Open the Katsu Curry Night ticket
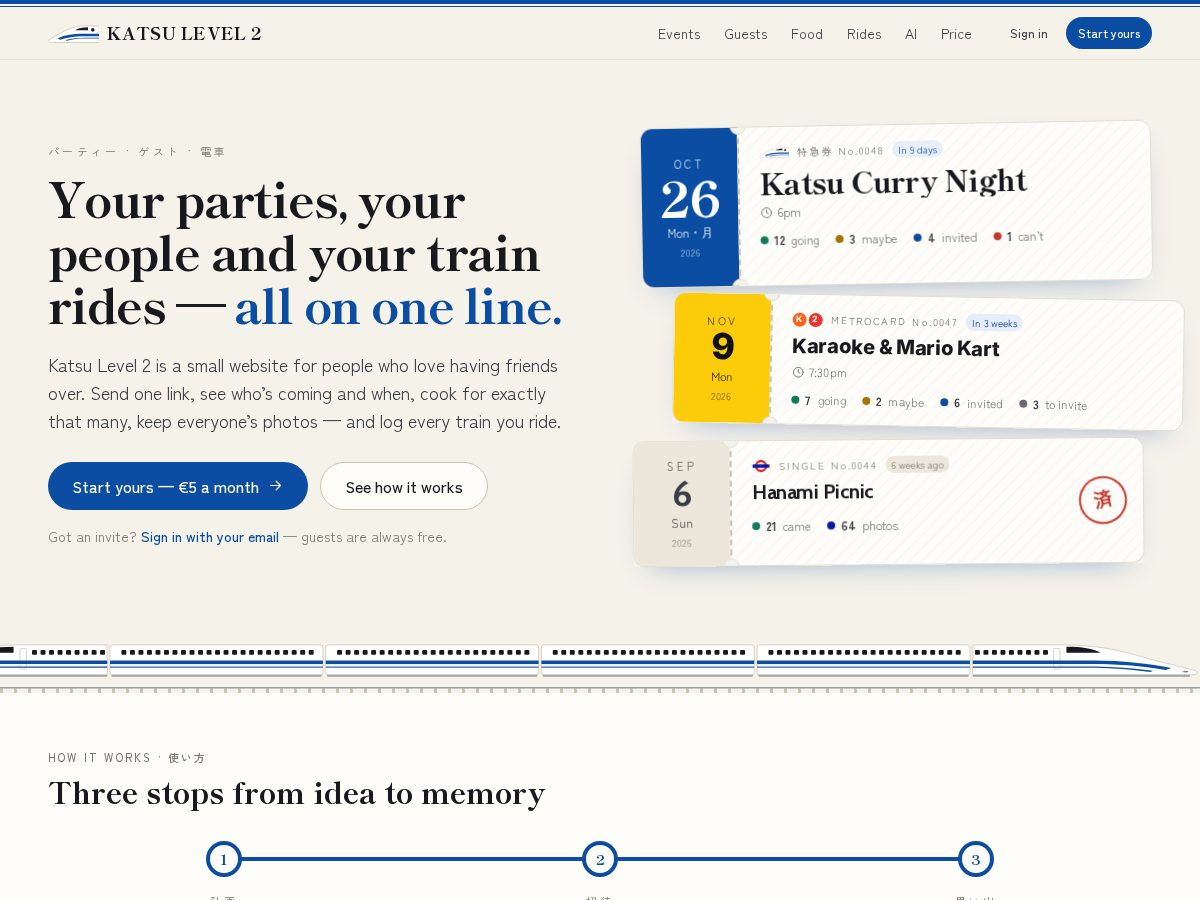The image size is (1200, 900). 896,205
